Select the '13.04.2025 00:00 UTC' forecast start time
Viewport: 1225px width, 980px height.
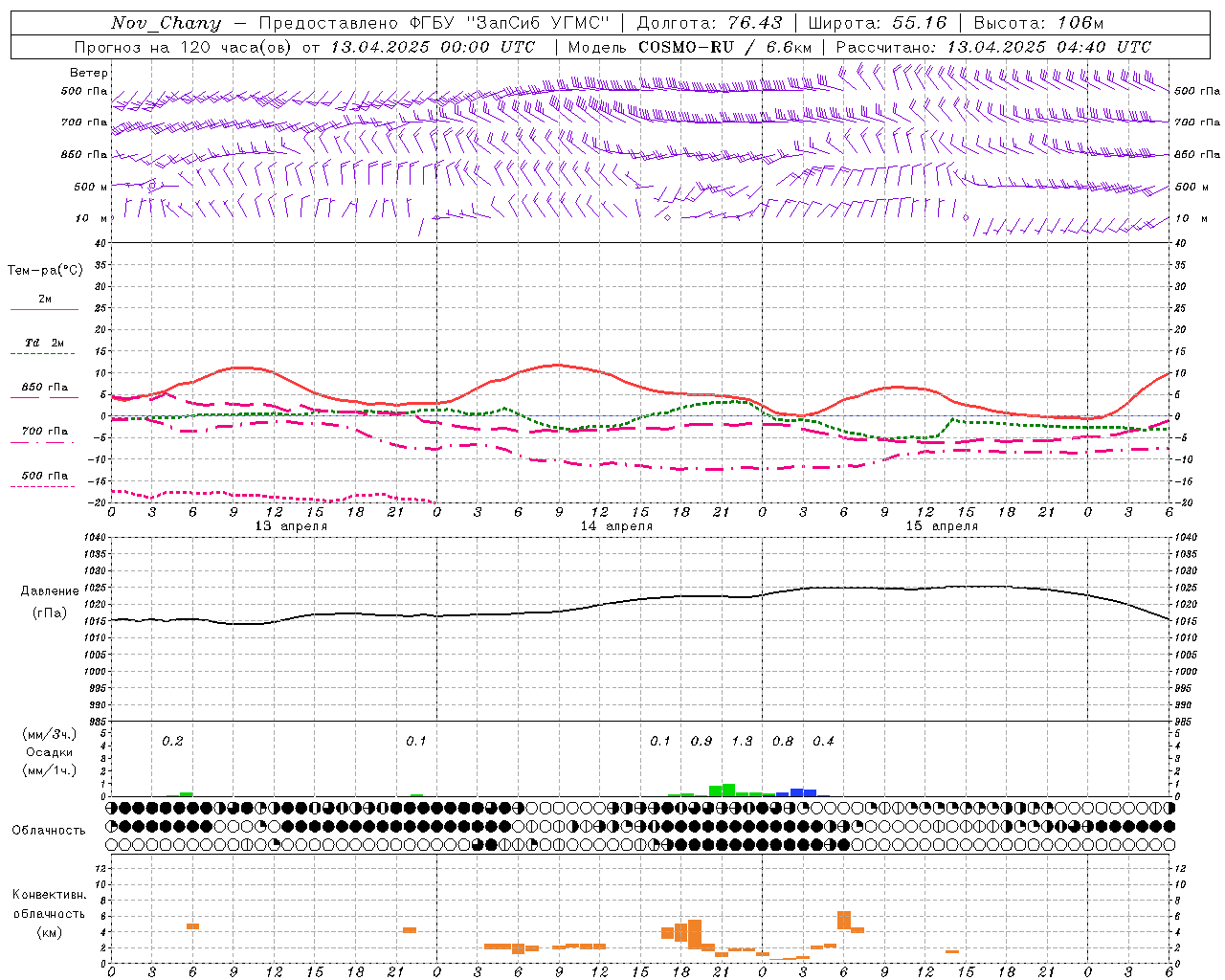tap(433, 47)
